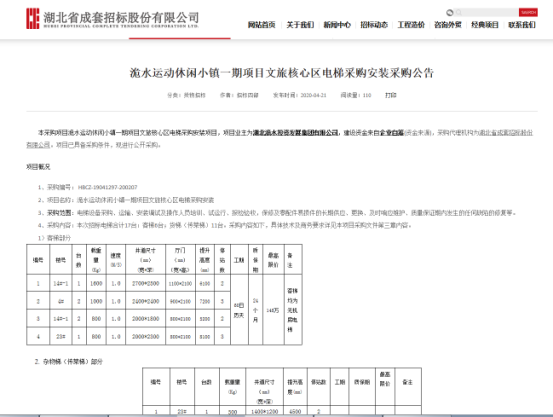Open the 关于我们 menu item

coord(300,25)
